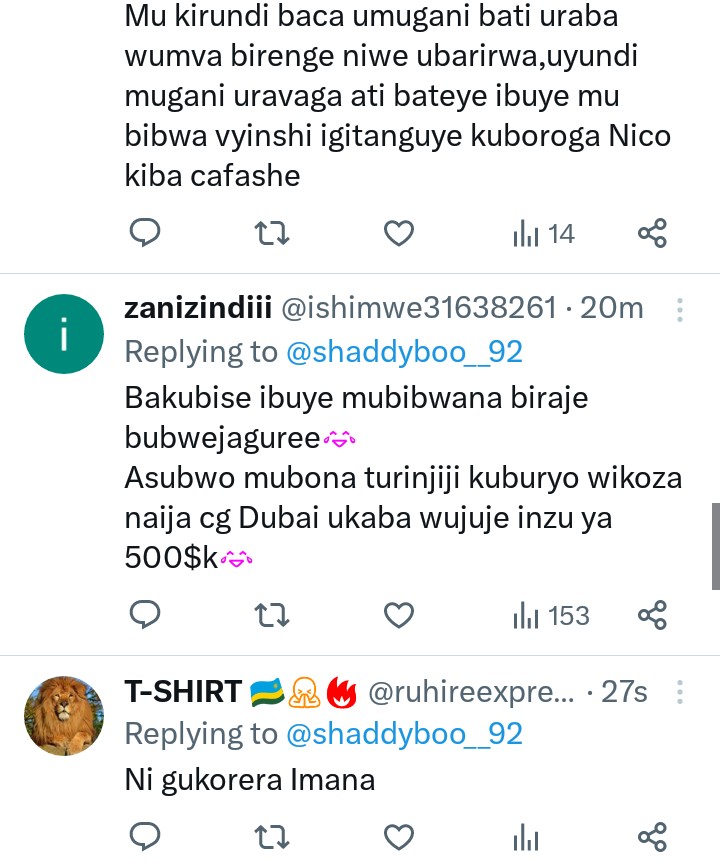Reply to zanizindiii's tweet
720x863 pixels.
coord(146,615)
